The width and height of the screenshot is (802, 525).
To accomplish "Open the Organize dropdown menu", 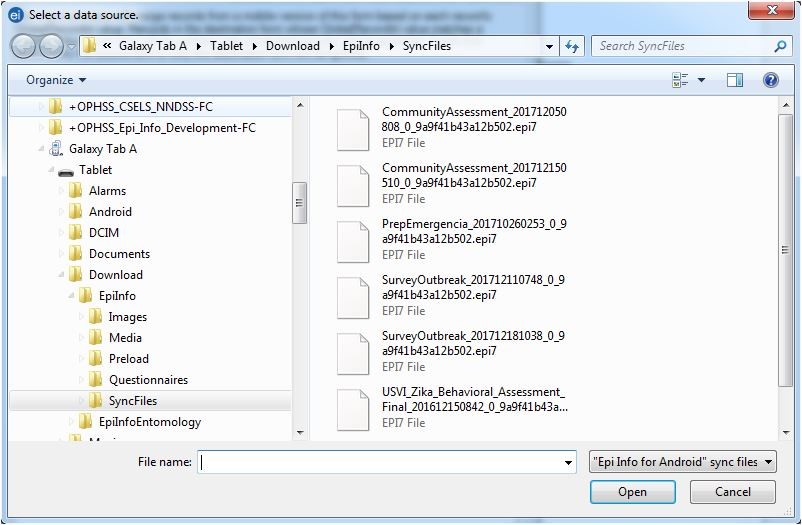I will tap(56, 80).
